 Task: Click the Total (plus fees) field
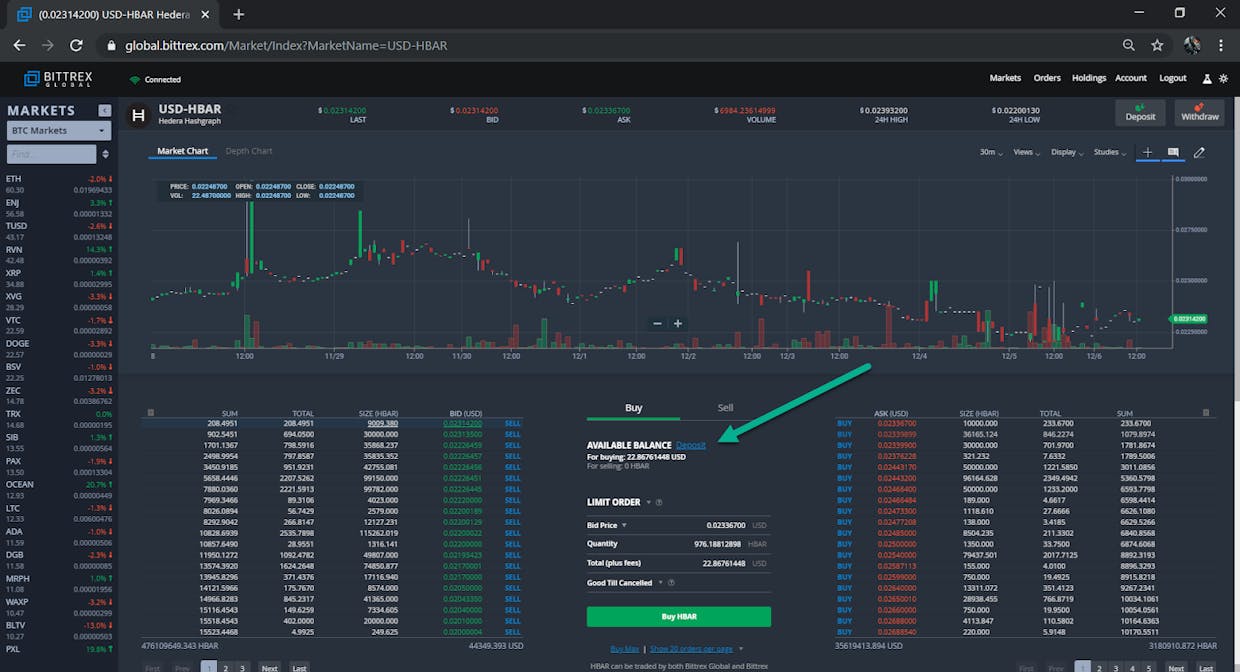point(679,563)
